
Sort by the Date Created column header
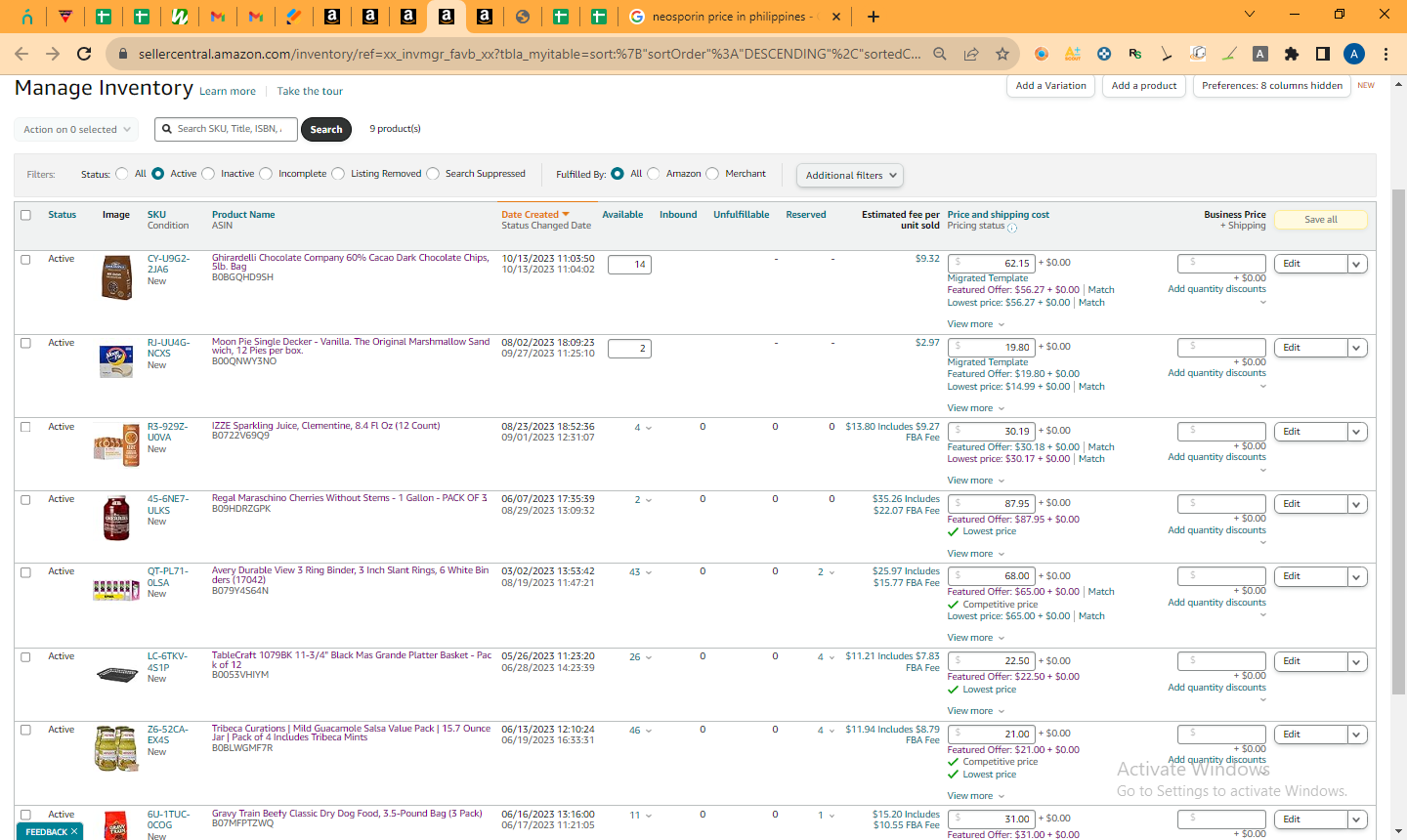tap(535, 215)
